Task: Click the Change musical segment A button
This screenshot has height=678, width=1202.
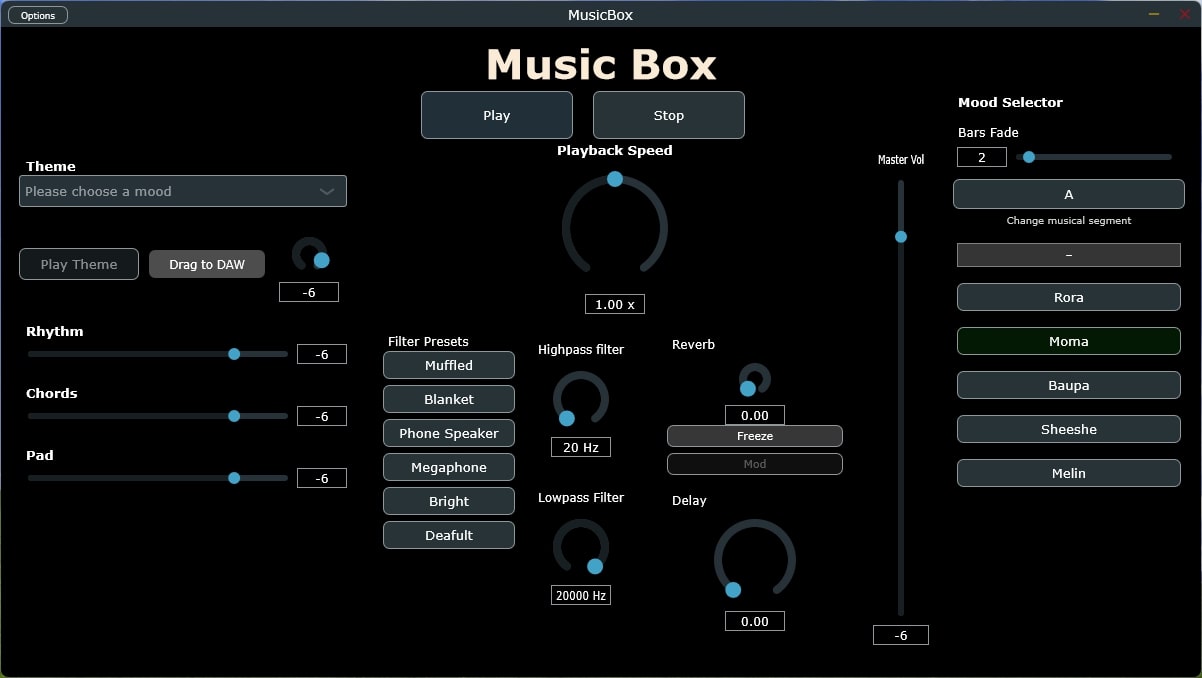Action: coord(1068,194)
